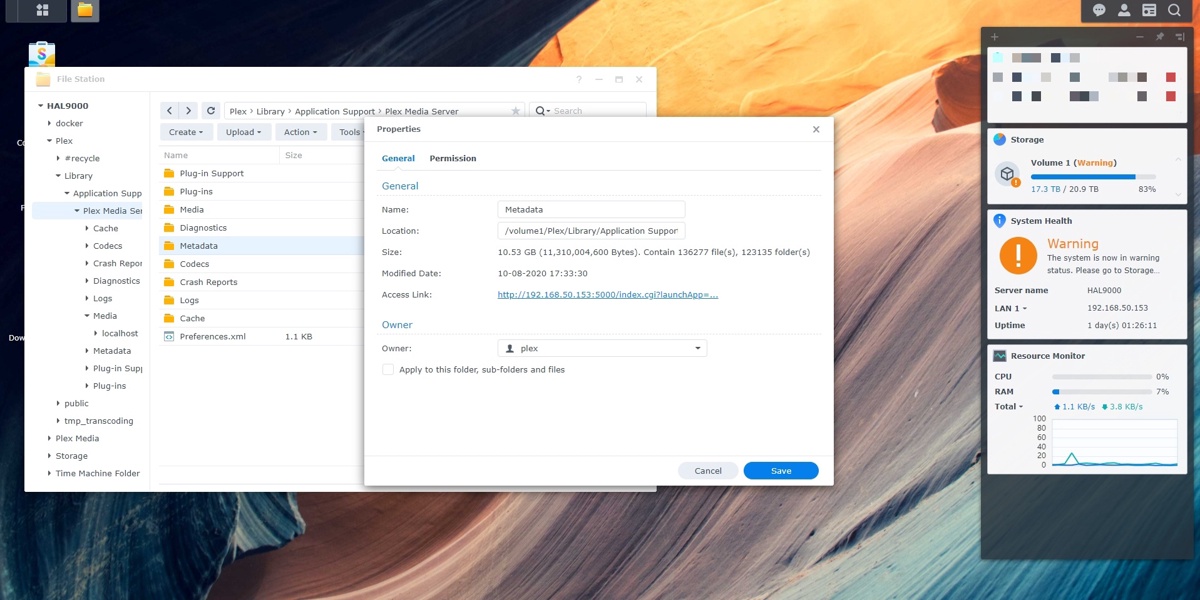This screenshot has height=600, width=1200.
Task: Select the Diagnostics folder row in file list
Action: click(x=261, y=228)
